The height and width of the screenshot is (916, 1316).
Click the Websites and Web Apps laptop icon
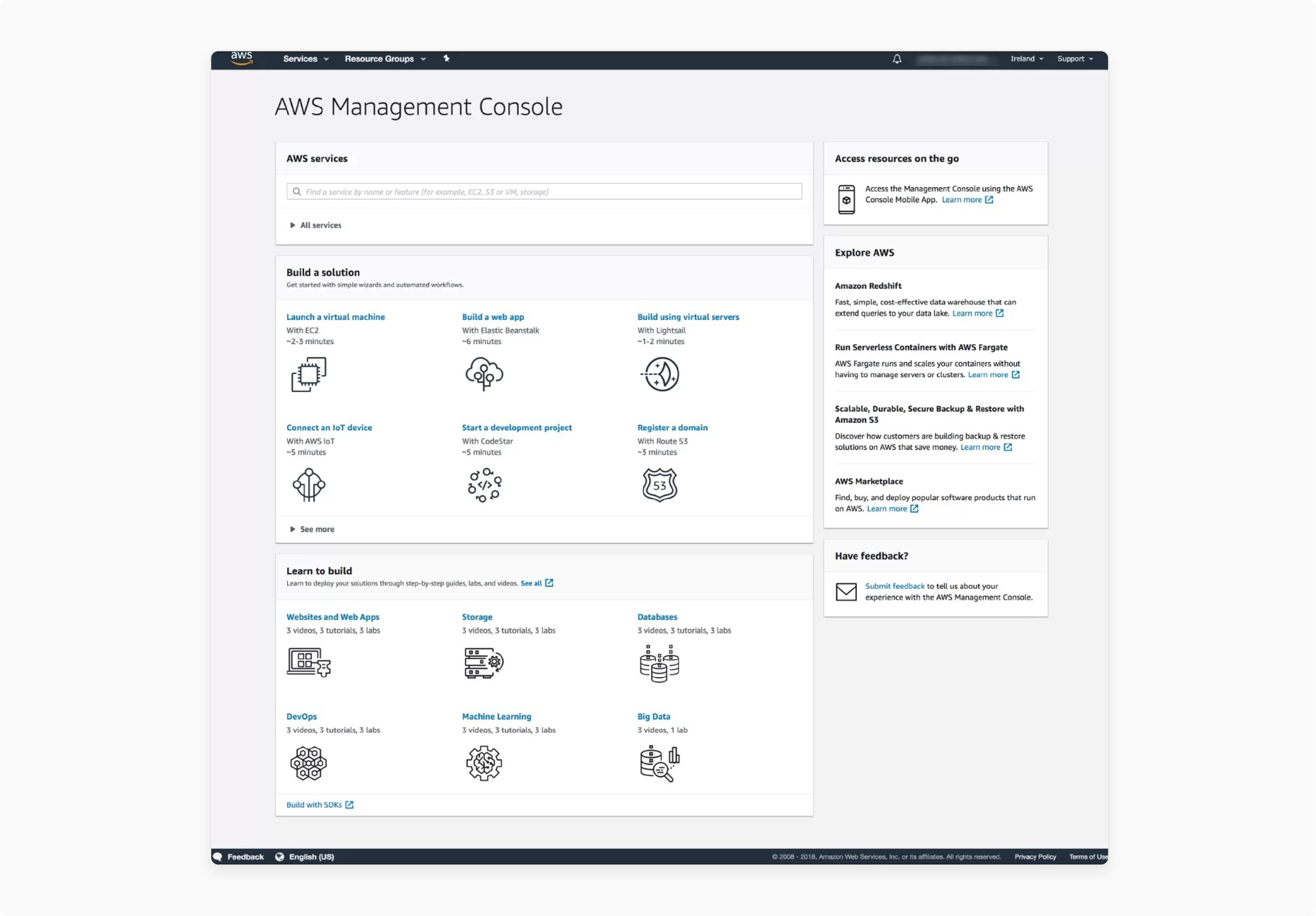pyautogui.click(x=309, y=663)
